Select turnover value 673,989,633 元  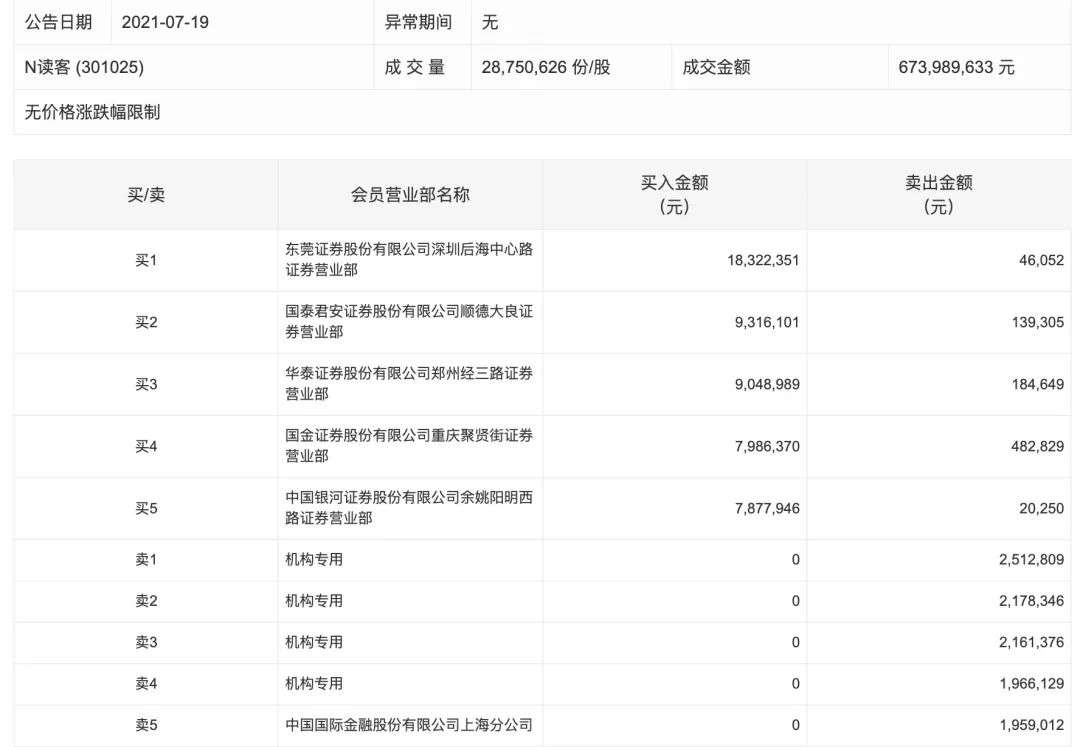click(x=956, y=67)
